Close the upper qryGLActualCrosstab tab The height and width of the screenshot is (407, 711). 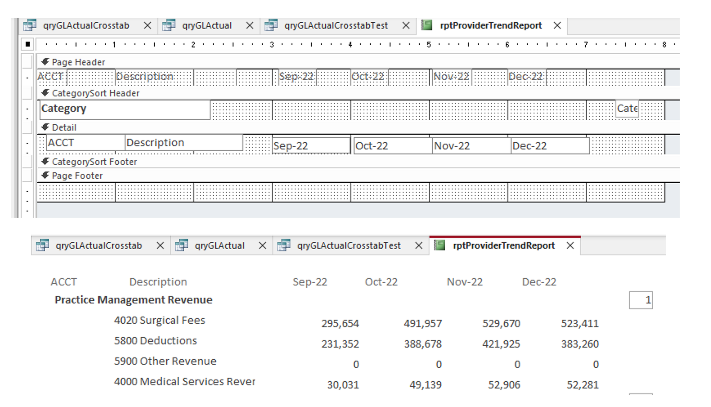point(147,25)
